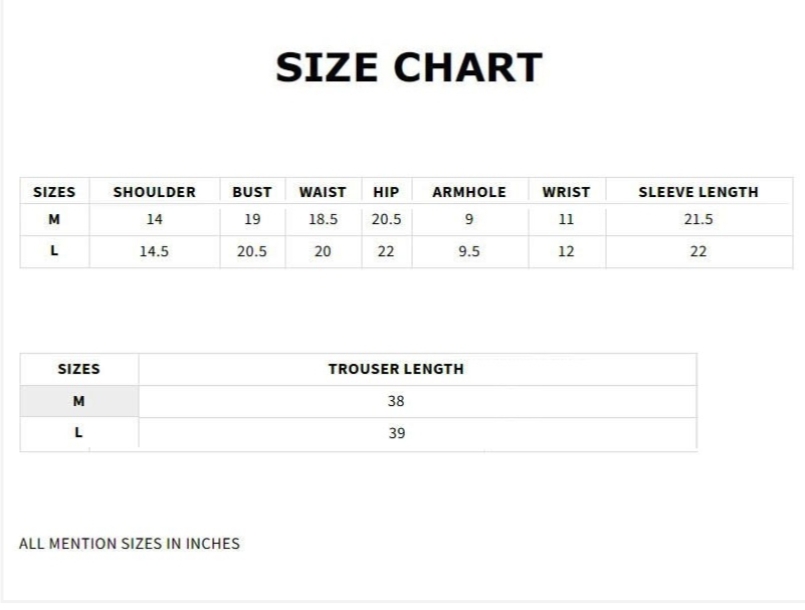Click the SHOULDER column header
The image size is (805, 610).
coord(154,192)
